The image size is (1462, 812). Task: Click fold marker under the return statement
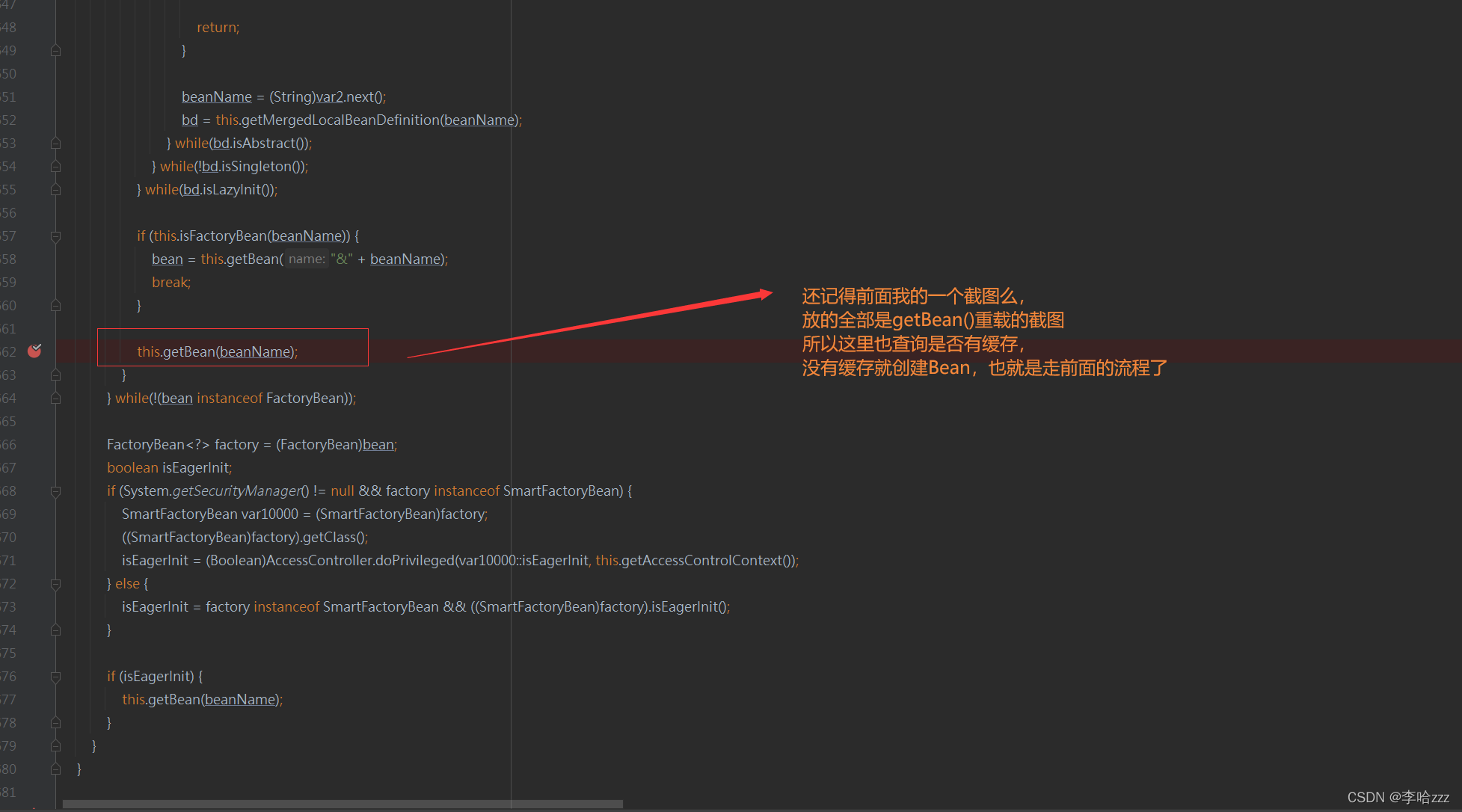click(55, 50)
